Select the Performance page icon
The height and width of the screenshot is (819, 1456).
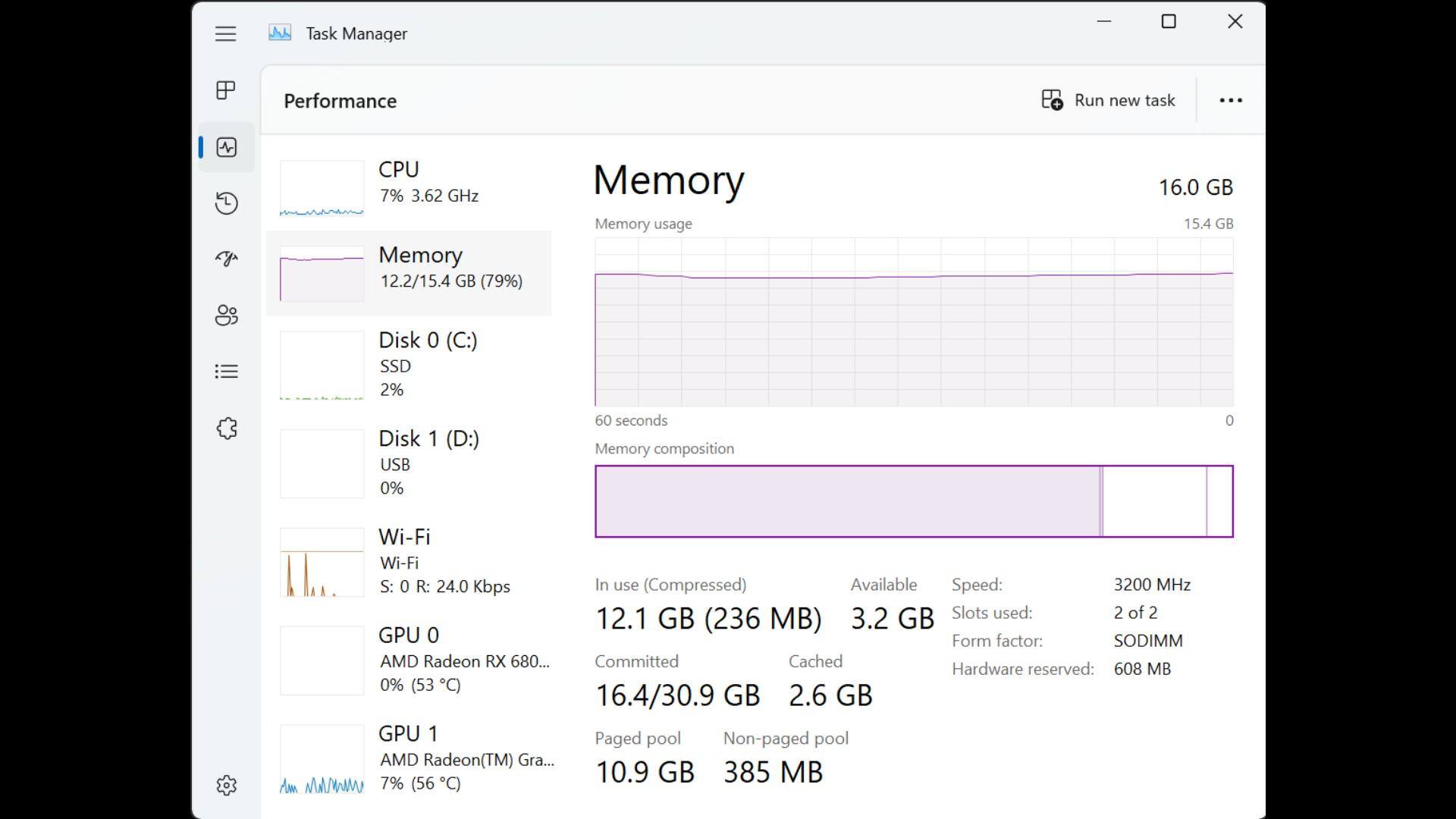click(226, 147)
